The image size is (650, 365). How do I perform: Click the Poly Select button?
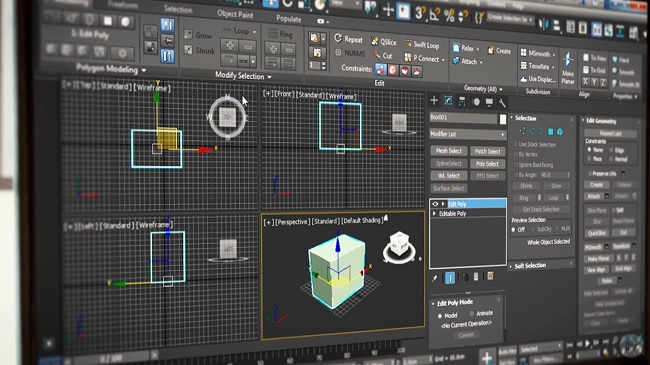tap(488, 164)
